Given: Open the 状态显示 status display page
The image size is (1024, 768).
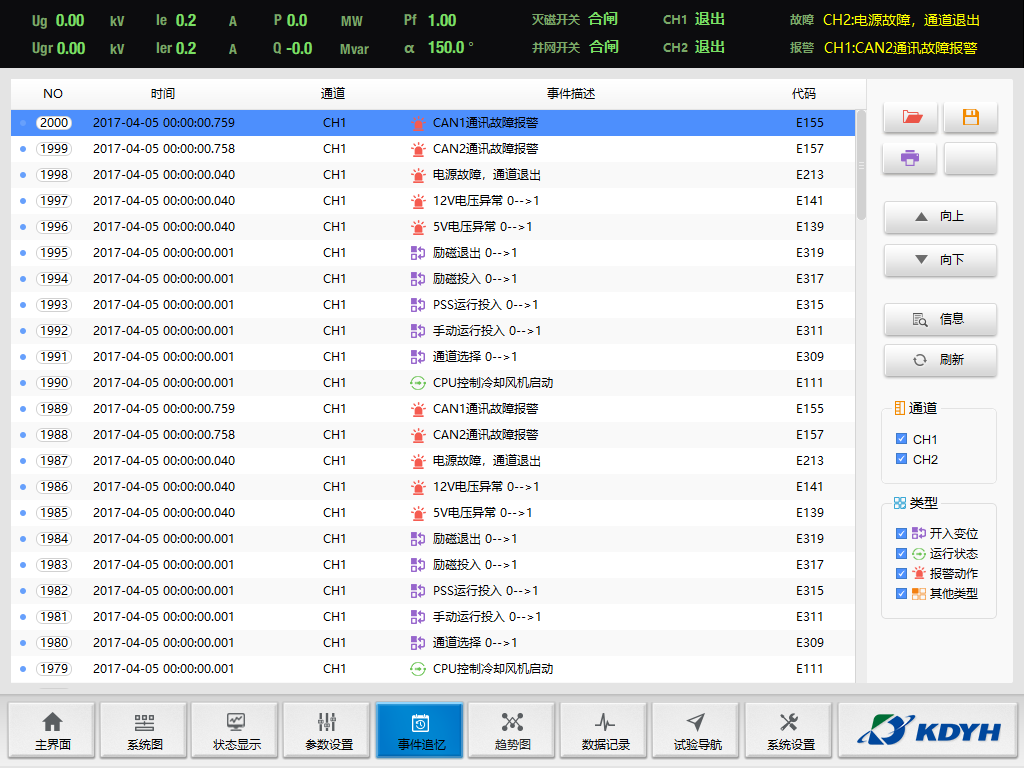Looking at the screenshot, I should click(x=236, y=731).
